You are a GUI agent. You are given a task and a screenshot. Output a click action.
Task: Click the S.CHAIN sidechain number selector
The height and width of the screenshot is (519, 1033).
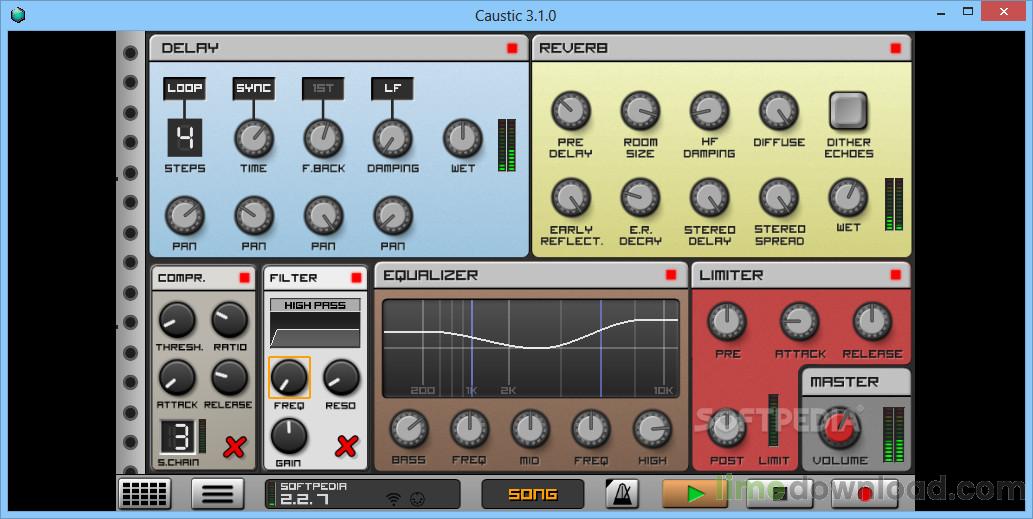pos(179,437)
